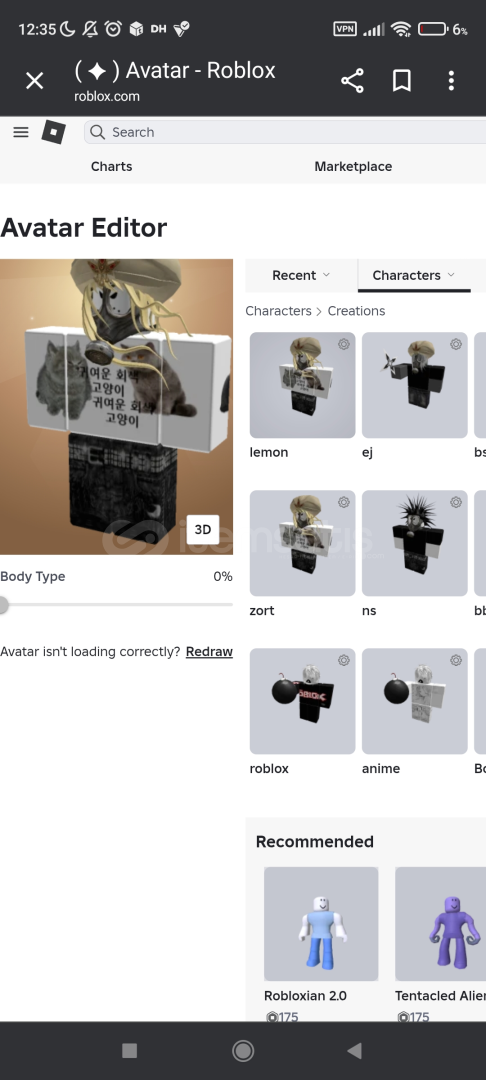This screenshot has width=486, height=1080.
Task: Click the Body Type slider handle
Action: [3, 605]
